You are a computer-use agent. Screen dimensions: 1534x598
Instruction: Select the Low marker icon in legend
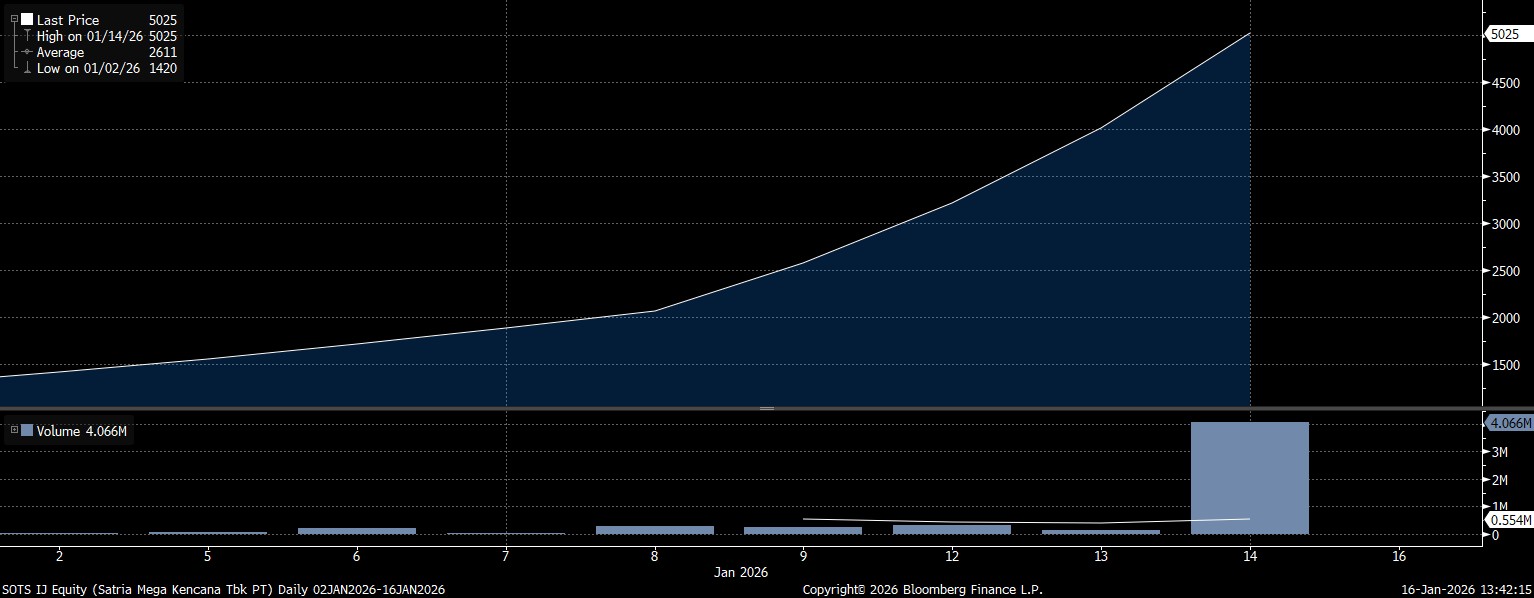point(26,69)
